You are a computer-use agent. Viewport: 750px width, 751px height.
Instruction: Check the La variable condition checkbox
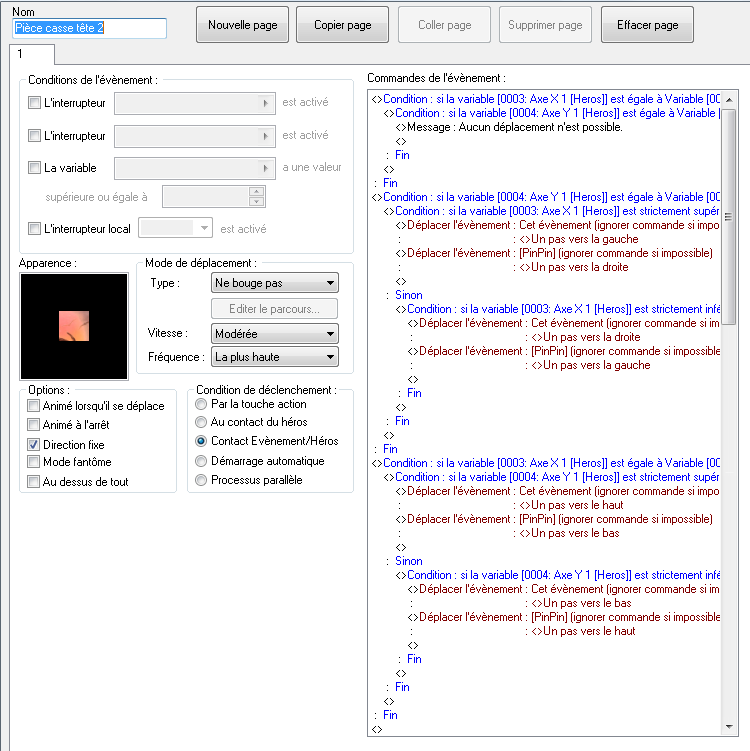tap(34, 168)
